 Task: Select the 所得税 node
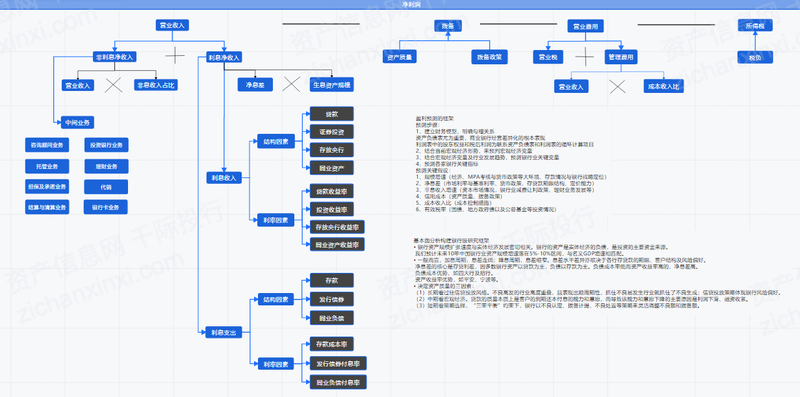coord(755,26)
